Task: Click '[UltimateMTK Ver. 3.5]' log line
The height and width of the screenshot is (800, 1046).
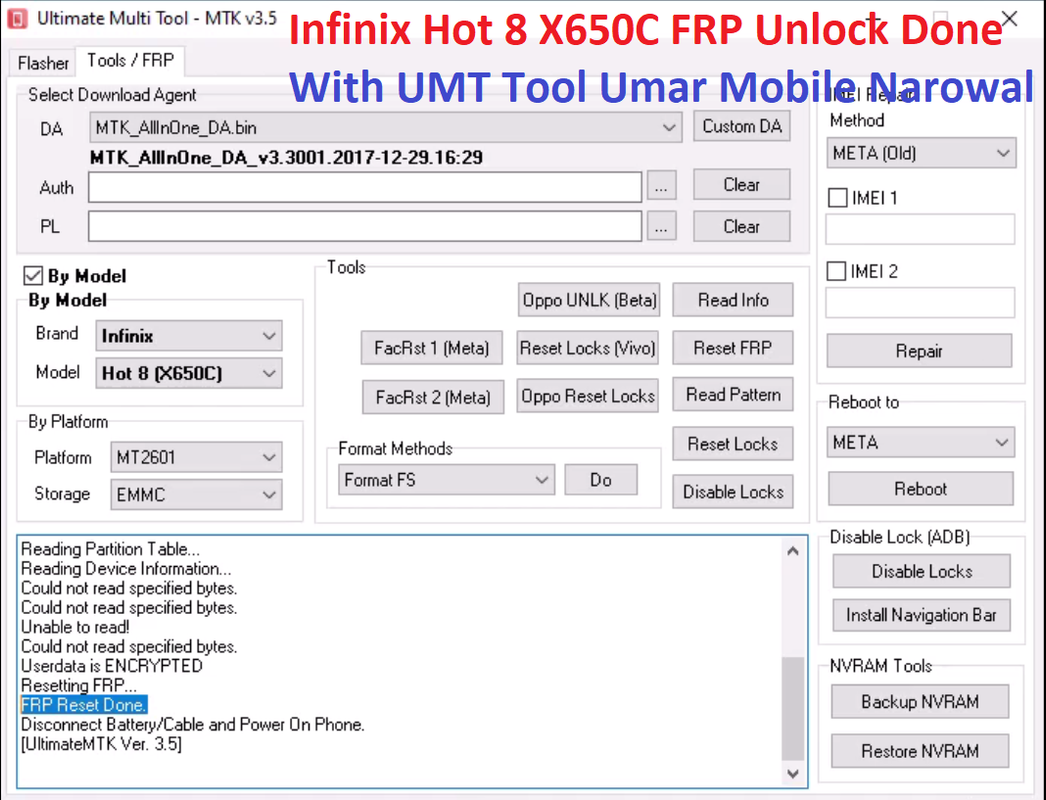Action: tap(101, 744)
